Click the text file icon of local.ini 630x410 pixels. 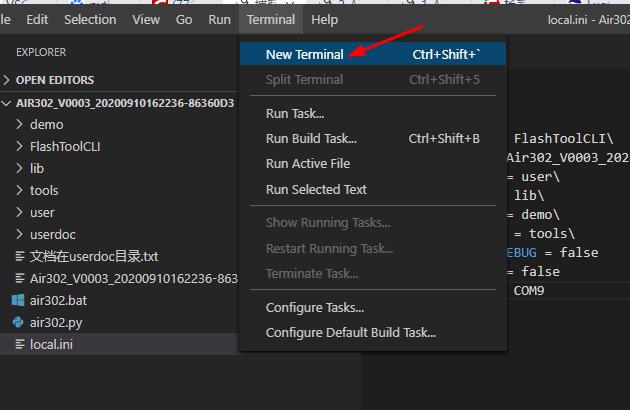[x=20, y=344]
